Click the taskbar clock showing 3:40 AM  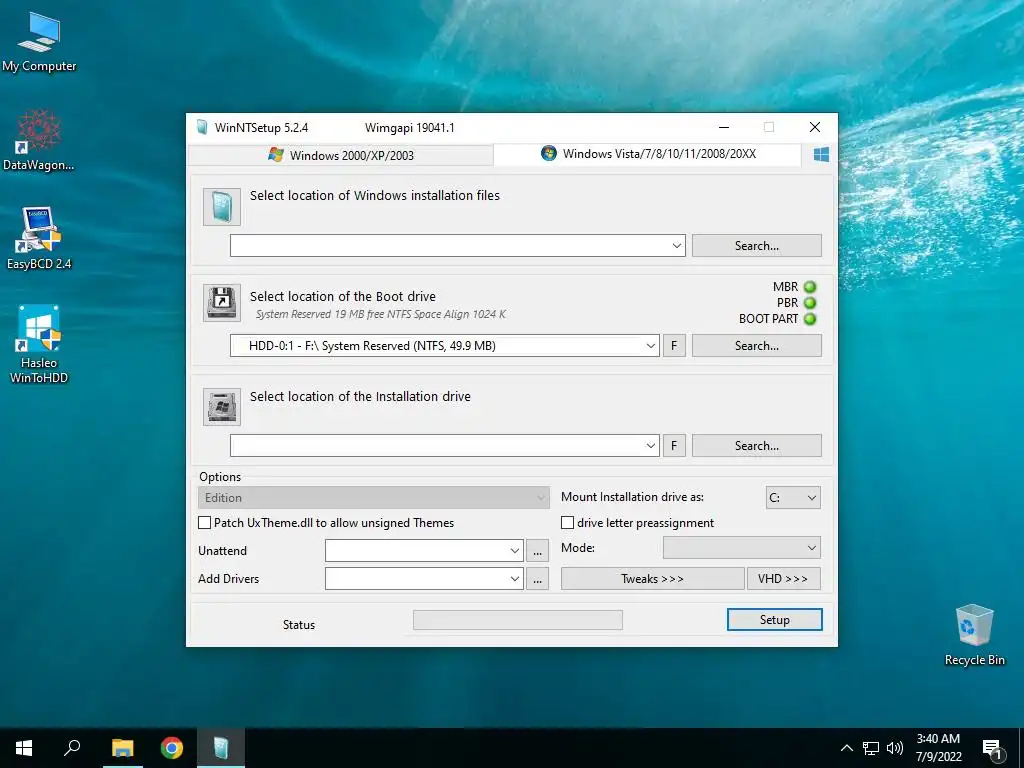938,748
